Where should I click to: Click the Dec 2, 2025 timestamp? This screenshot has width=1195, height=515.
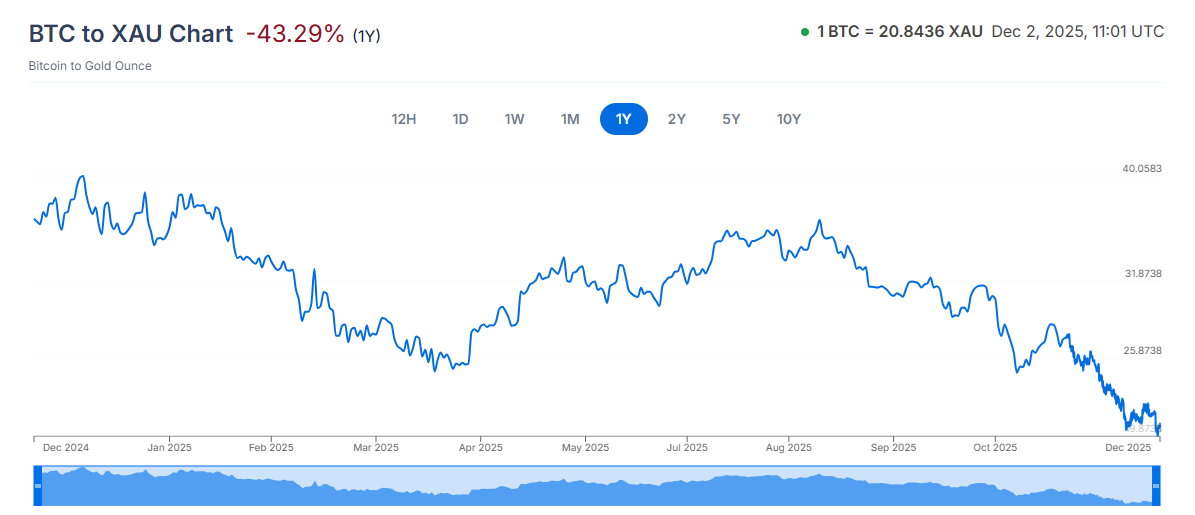[1077, 32]
